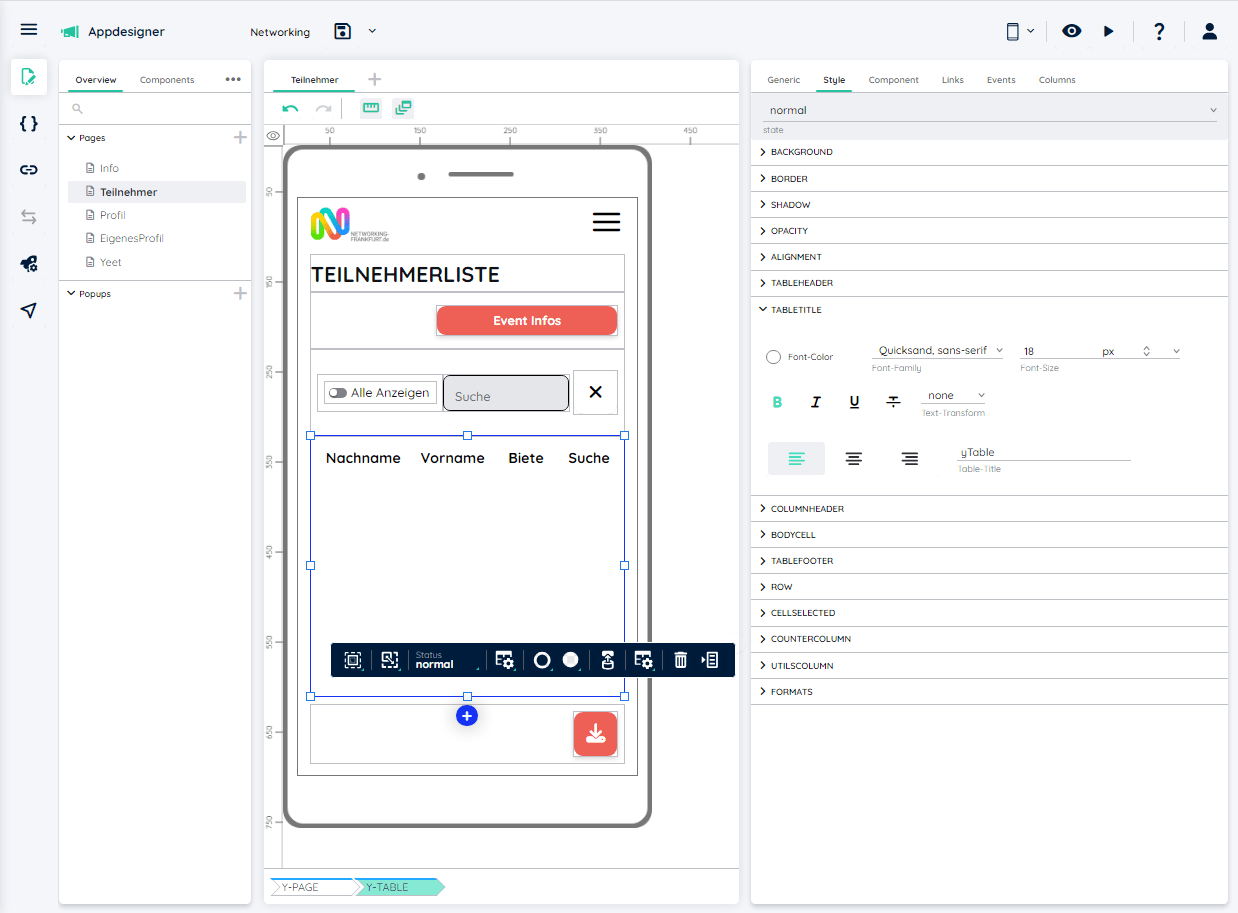1238x913 pixels.
Task: Click the Font-Color swatch circle
Action: (x=773, y=357)
